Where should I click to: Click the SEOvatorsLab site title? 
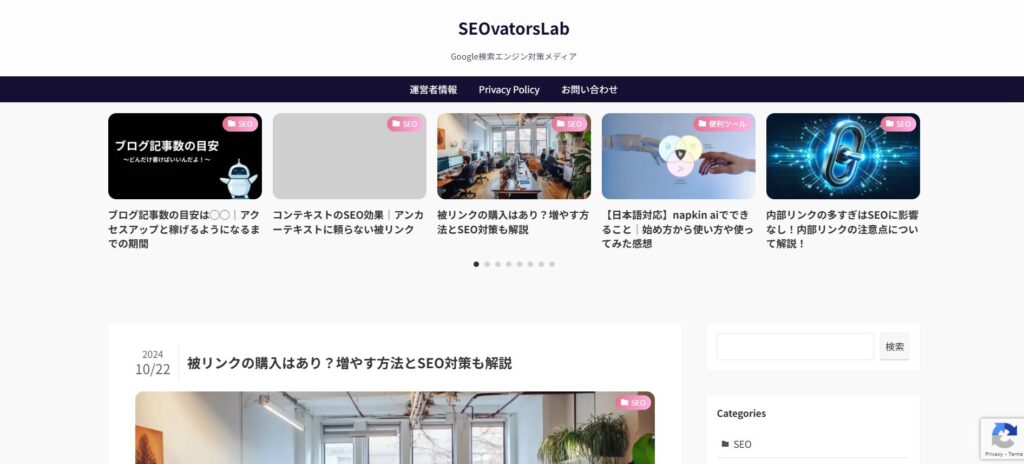(x=513, y=29)
